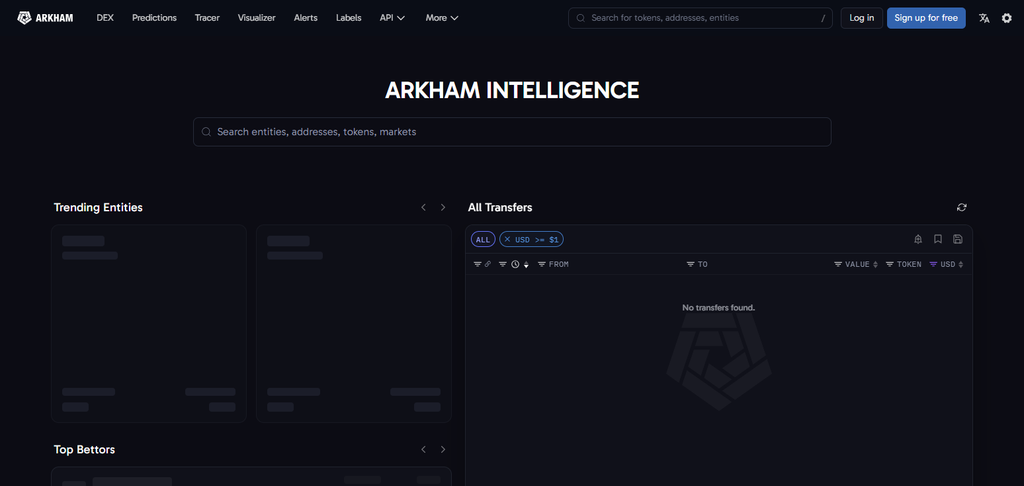This screenshot has height=486, width=1024.
Task: Expand the More dropdown menu
Action: (x=442, y=18)
